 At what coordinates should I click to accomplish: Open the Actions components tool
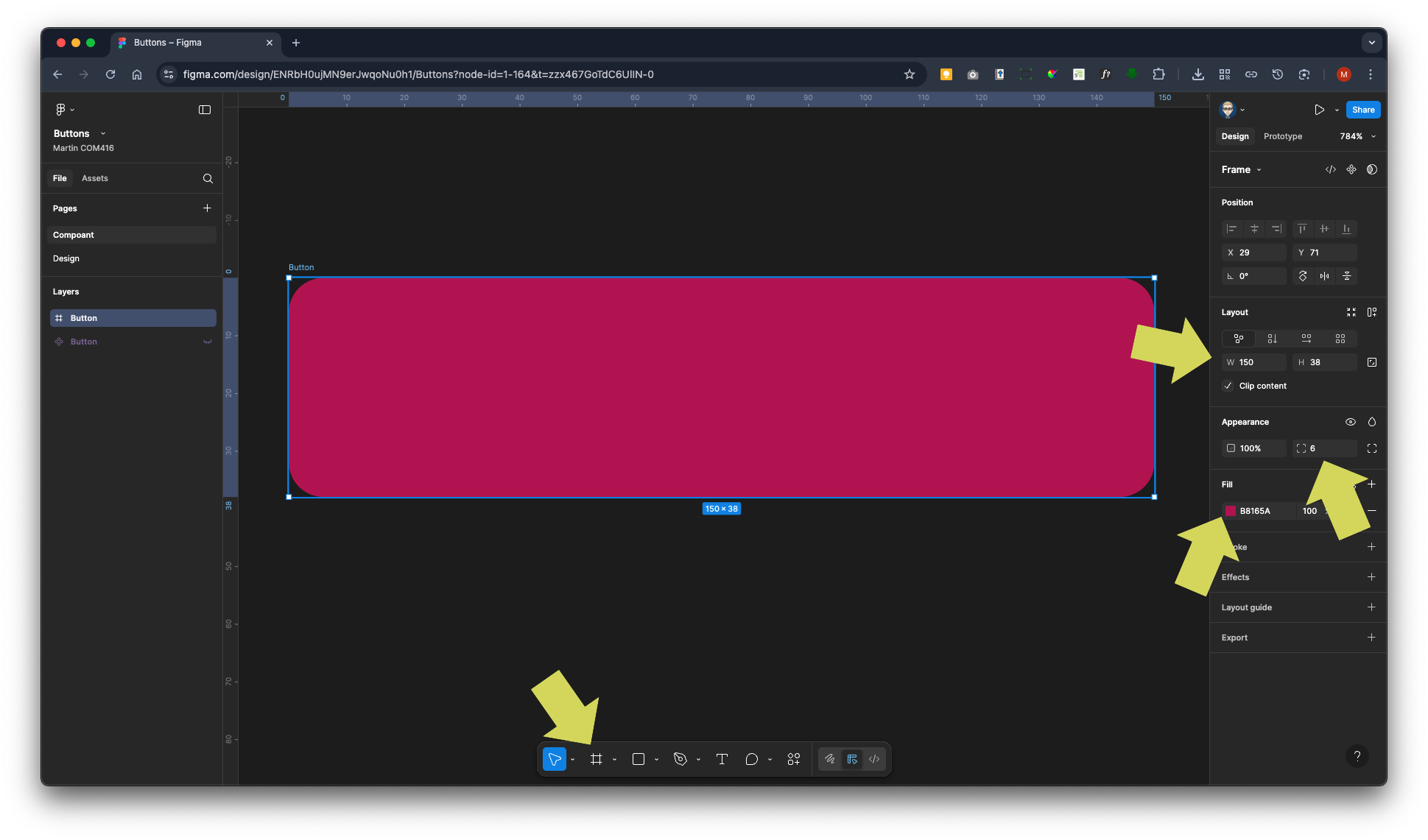(793, 759)
